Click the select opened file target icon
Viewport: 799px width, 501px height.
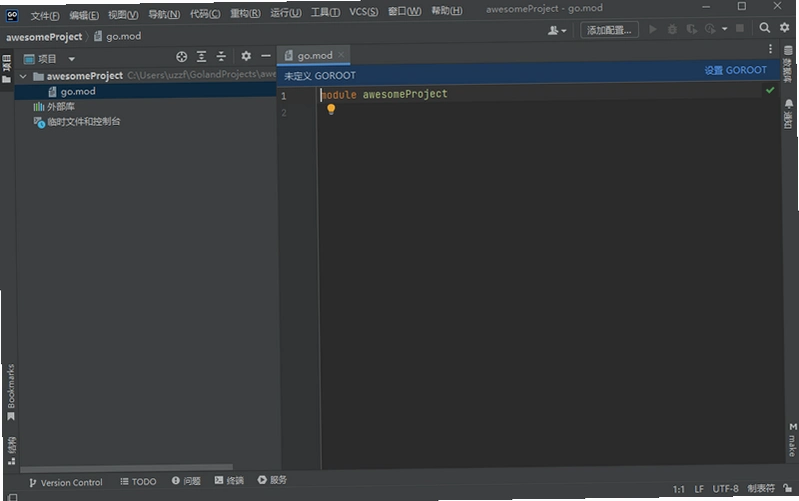[x=181, y=57]
